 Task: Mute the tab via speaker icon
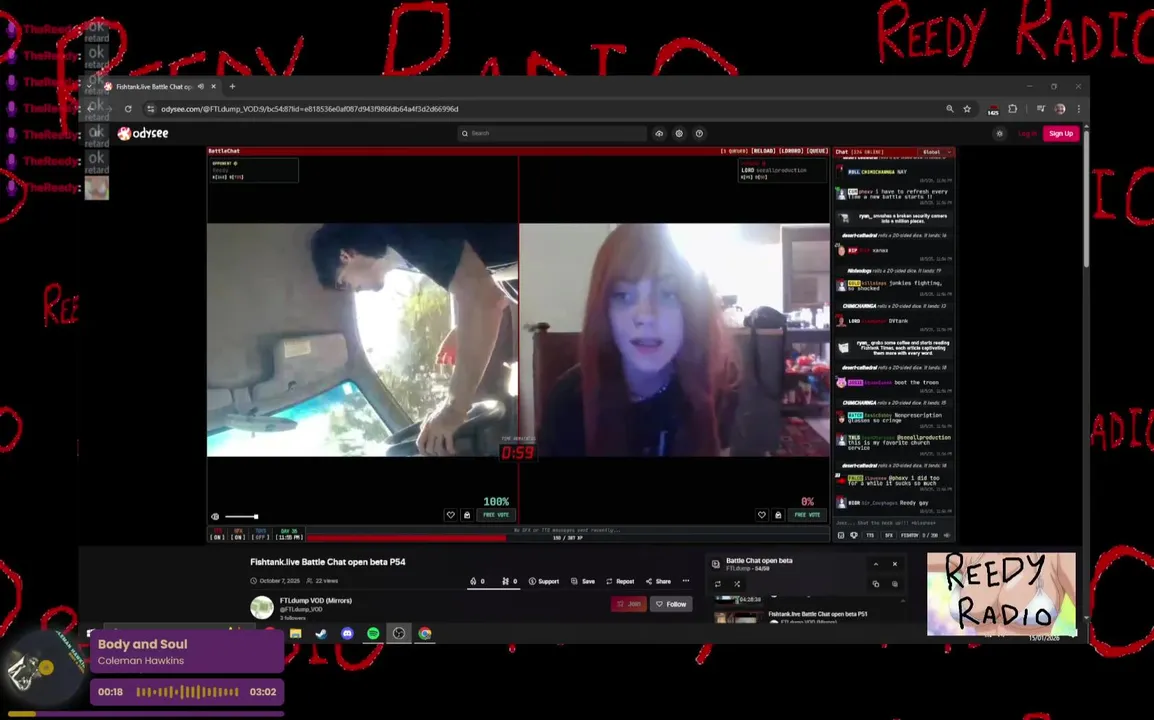[200, 86]
